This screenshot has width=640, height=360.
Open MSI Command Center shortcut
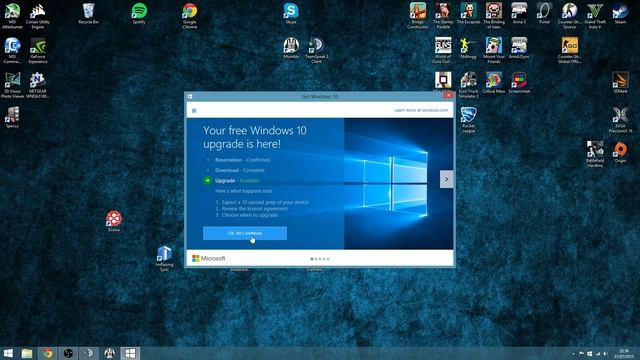point(12,50)
